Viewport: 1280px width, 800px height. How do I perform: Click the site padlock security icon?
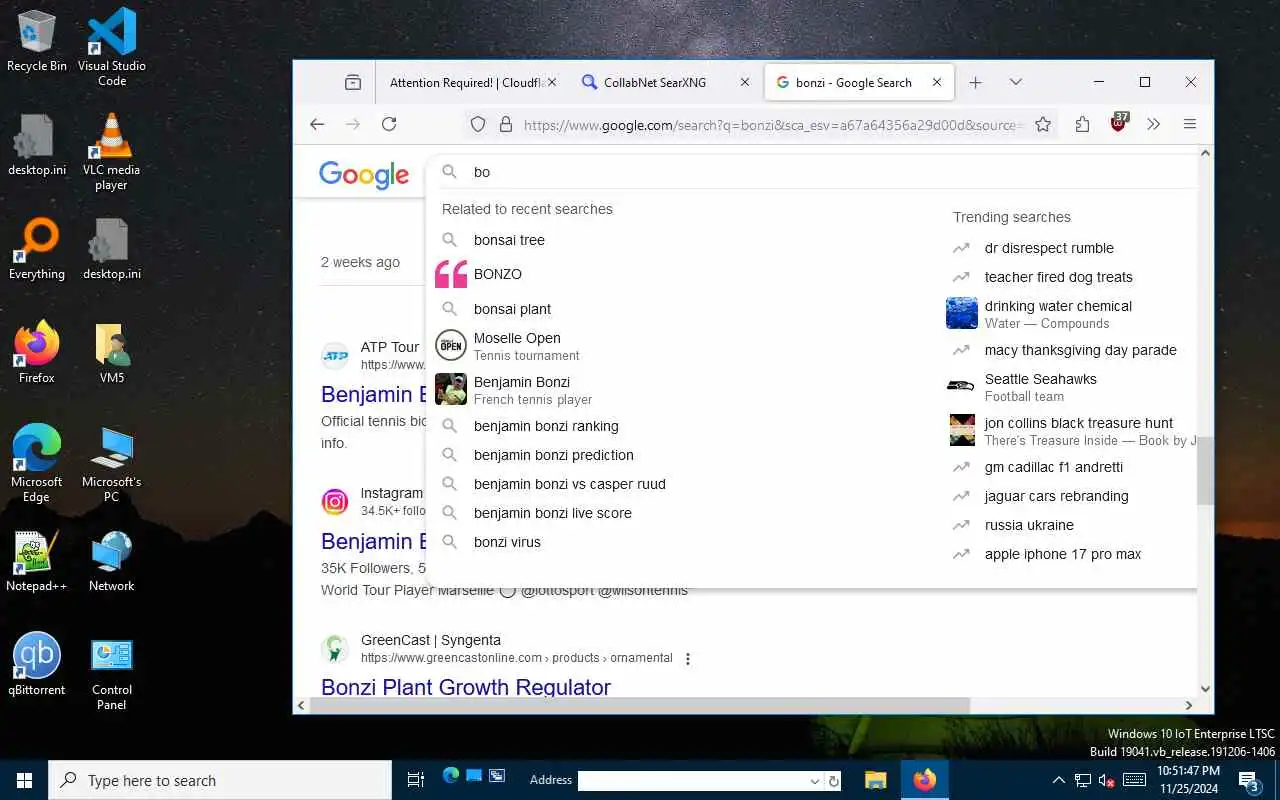(x=506, y=124)
